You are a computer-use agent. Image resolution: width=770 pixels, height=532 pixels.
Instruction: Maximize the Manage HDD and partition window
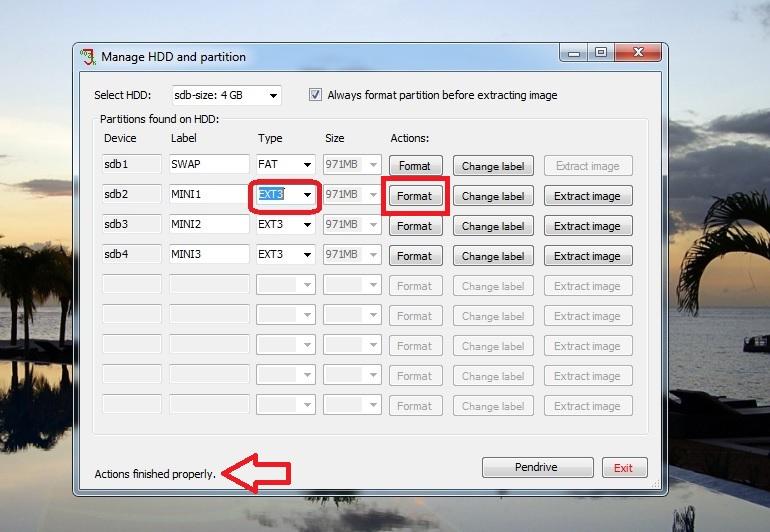(601, 52)
